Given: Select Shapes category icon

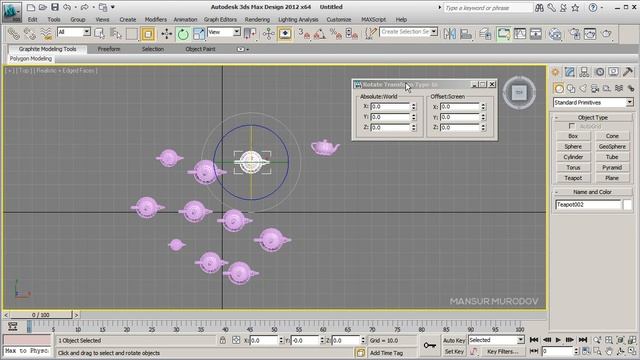Looking at the screenshot, I should pos(571,88).
